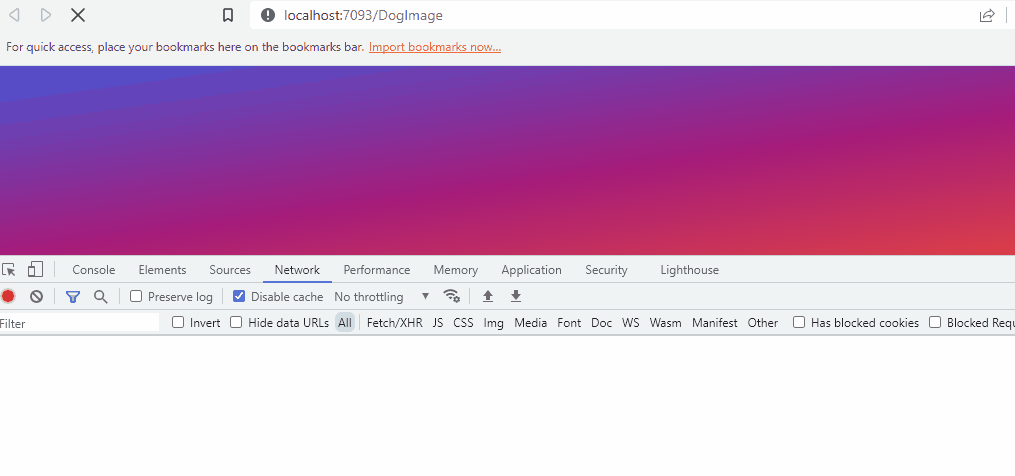The width and height of the screenshot is (1015, 476).
Task: Select the Network tab
Action: click(297, 270)
